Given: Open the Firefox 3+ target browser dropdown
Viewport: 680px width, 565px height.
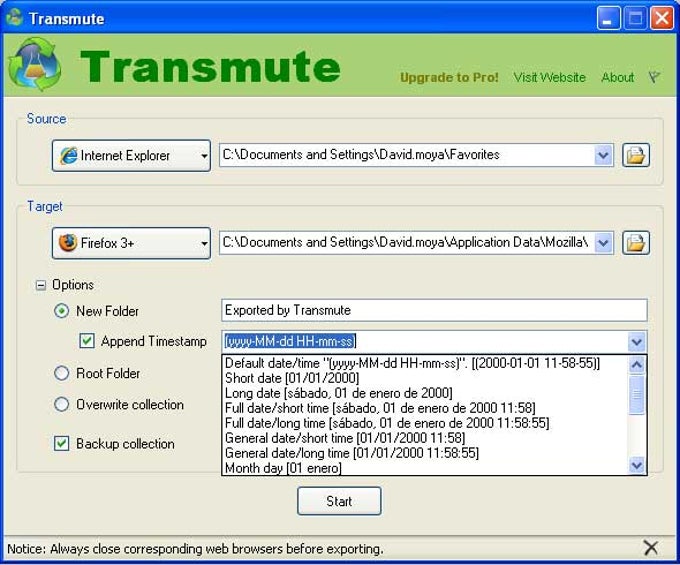Looking at the screenshot, I should [x=131, y=243].
